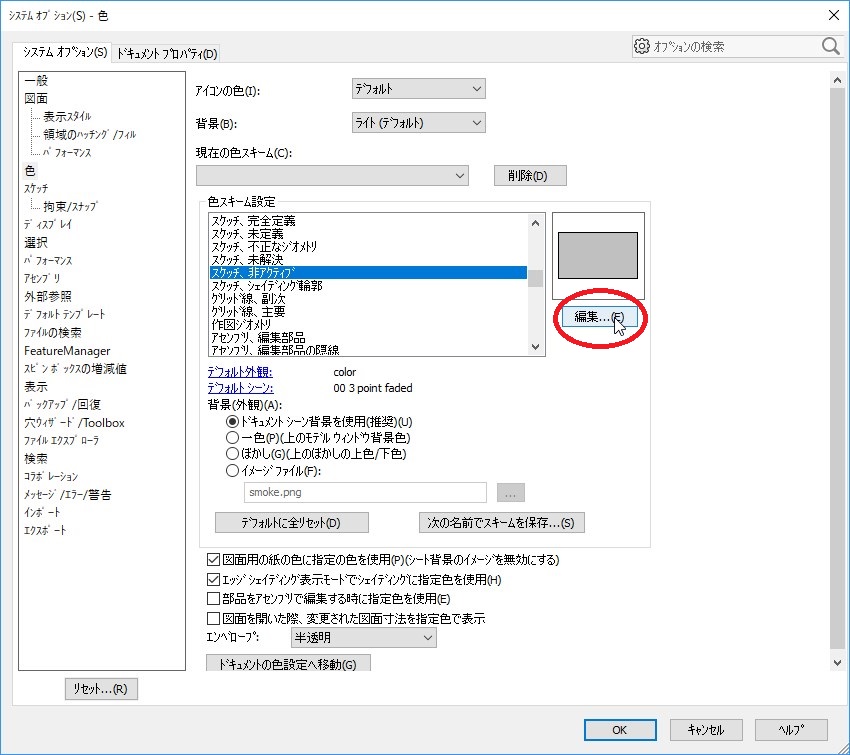Select the 一色 background radio button
This screenshot has width=850, height=755.
pyautogui.click(x=233, y=437)
